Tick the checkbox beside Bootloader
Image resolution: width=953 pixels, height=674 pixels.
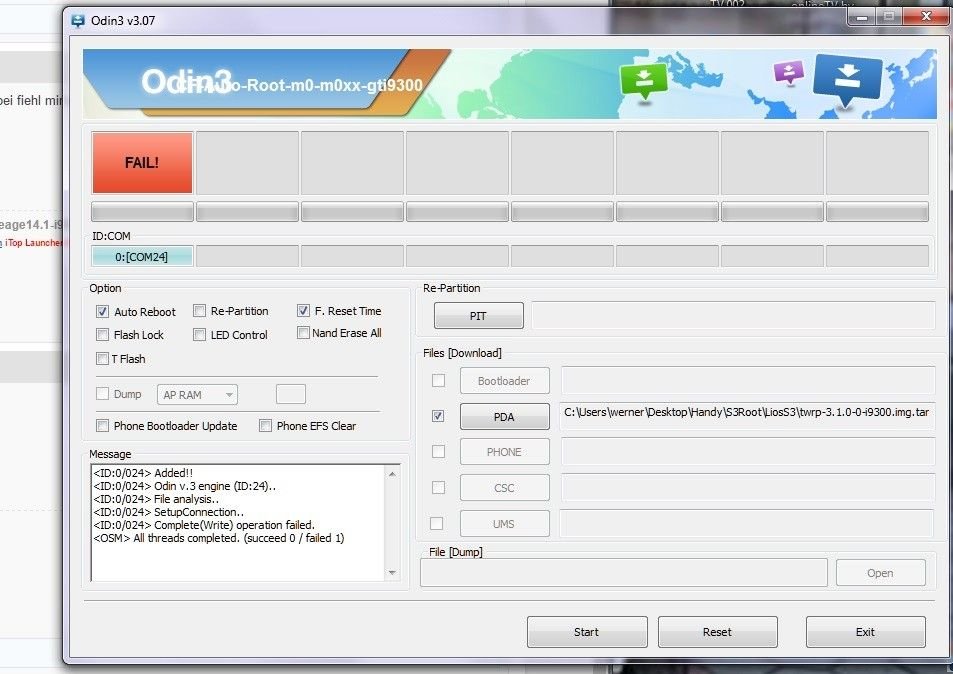tap(438, 380)
